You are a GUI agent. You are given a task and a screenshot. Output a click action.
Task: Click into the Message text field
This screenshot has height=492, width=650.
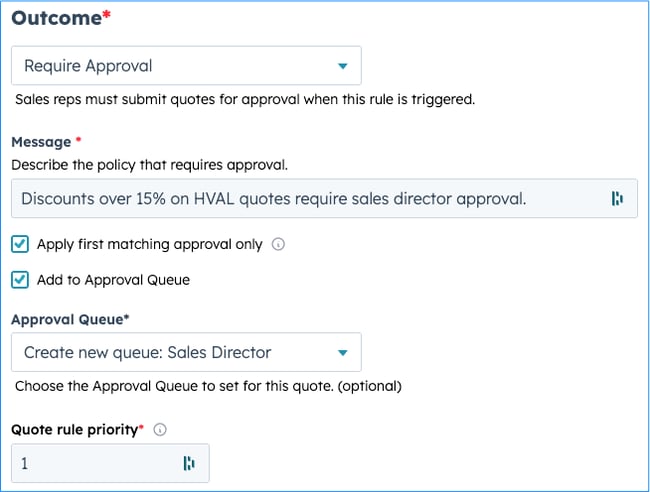(x=300, y=199)
